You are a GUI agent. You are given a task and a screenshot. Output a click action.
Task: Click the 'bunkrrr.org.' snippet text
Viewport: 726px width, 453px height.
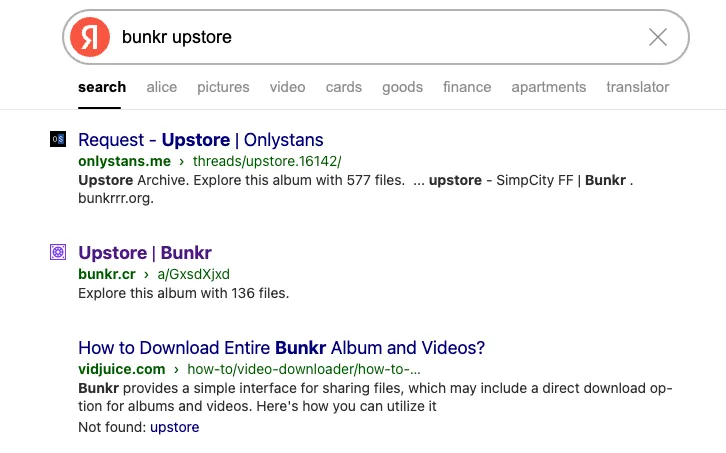116,198
